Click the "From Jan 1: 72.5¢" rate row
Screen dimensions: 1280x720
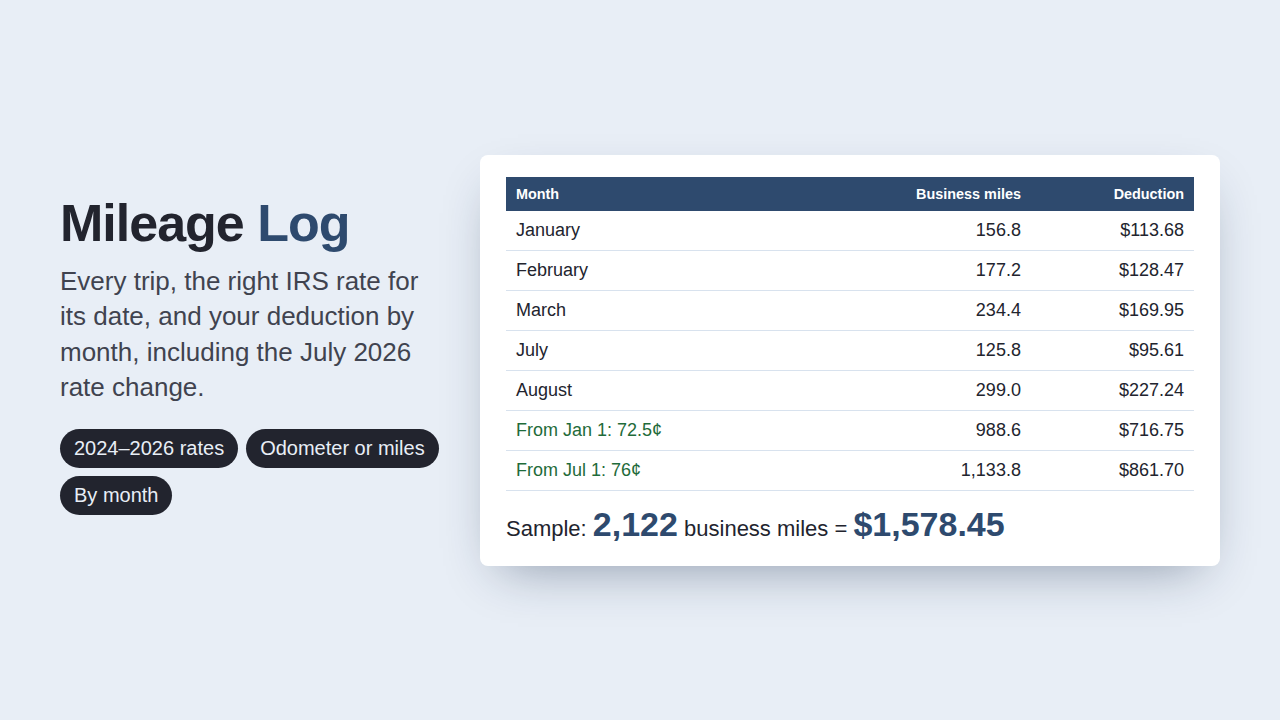[x=850, y=430]
